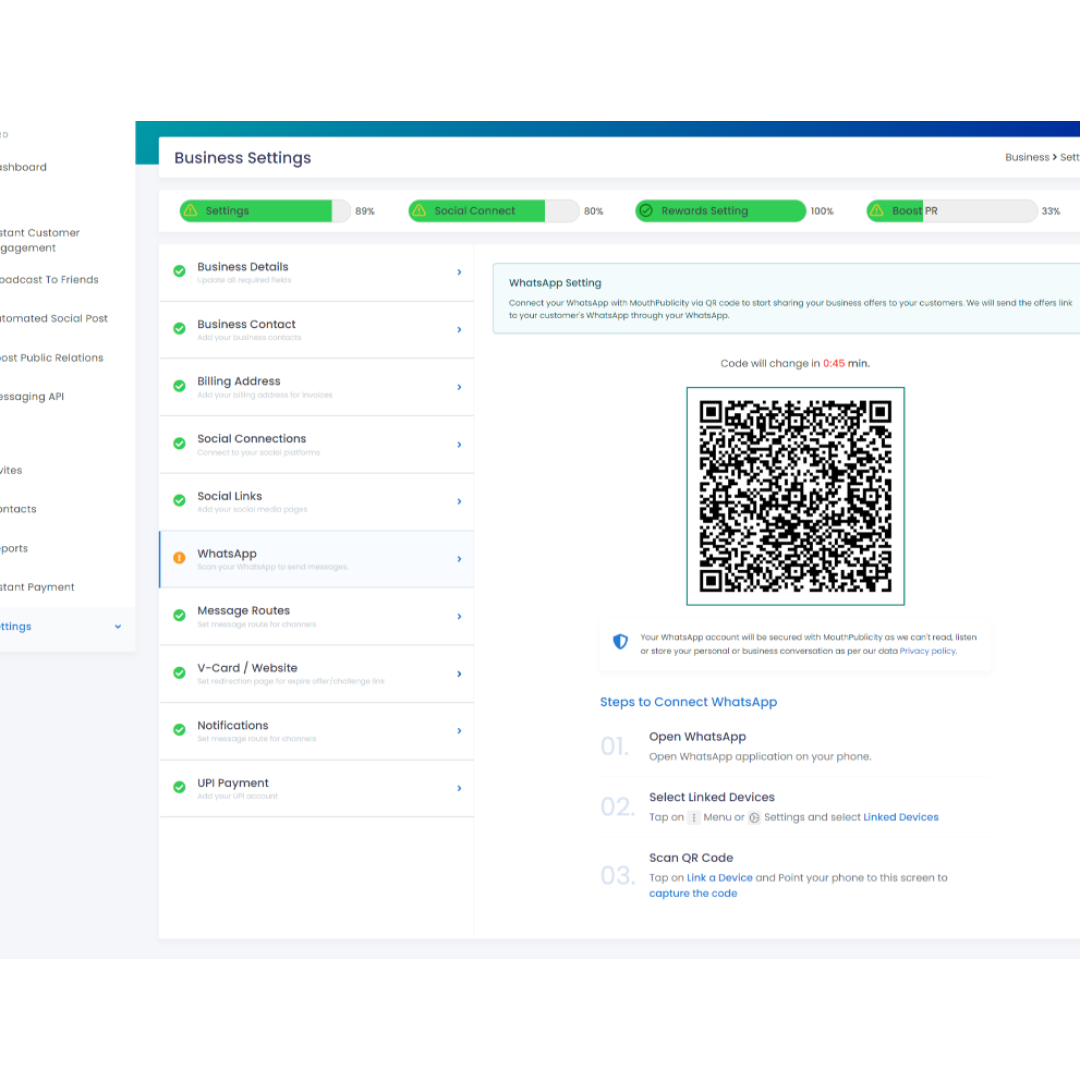
Task: Click the Business Settings page heading
Action: pos(242,158)
